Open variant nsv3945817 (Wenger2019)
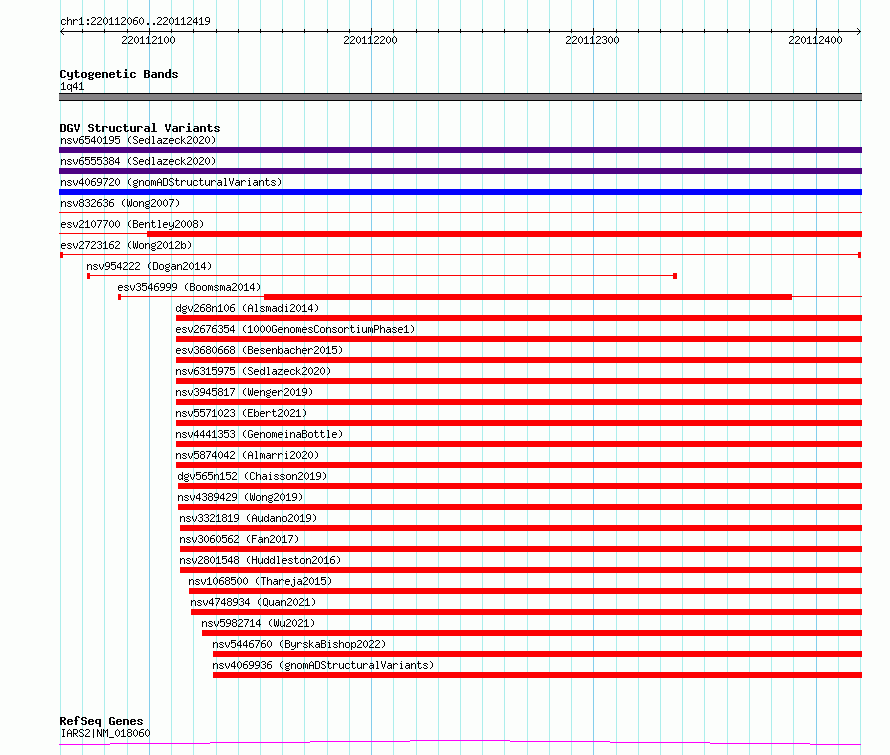Image resolution: width=890 pixels, height=755 pixels. tap(244, 392)
